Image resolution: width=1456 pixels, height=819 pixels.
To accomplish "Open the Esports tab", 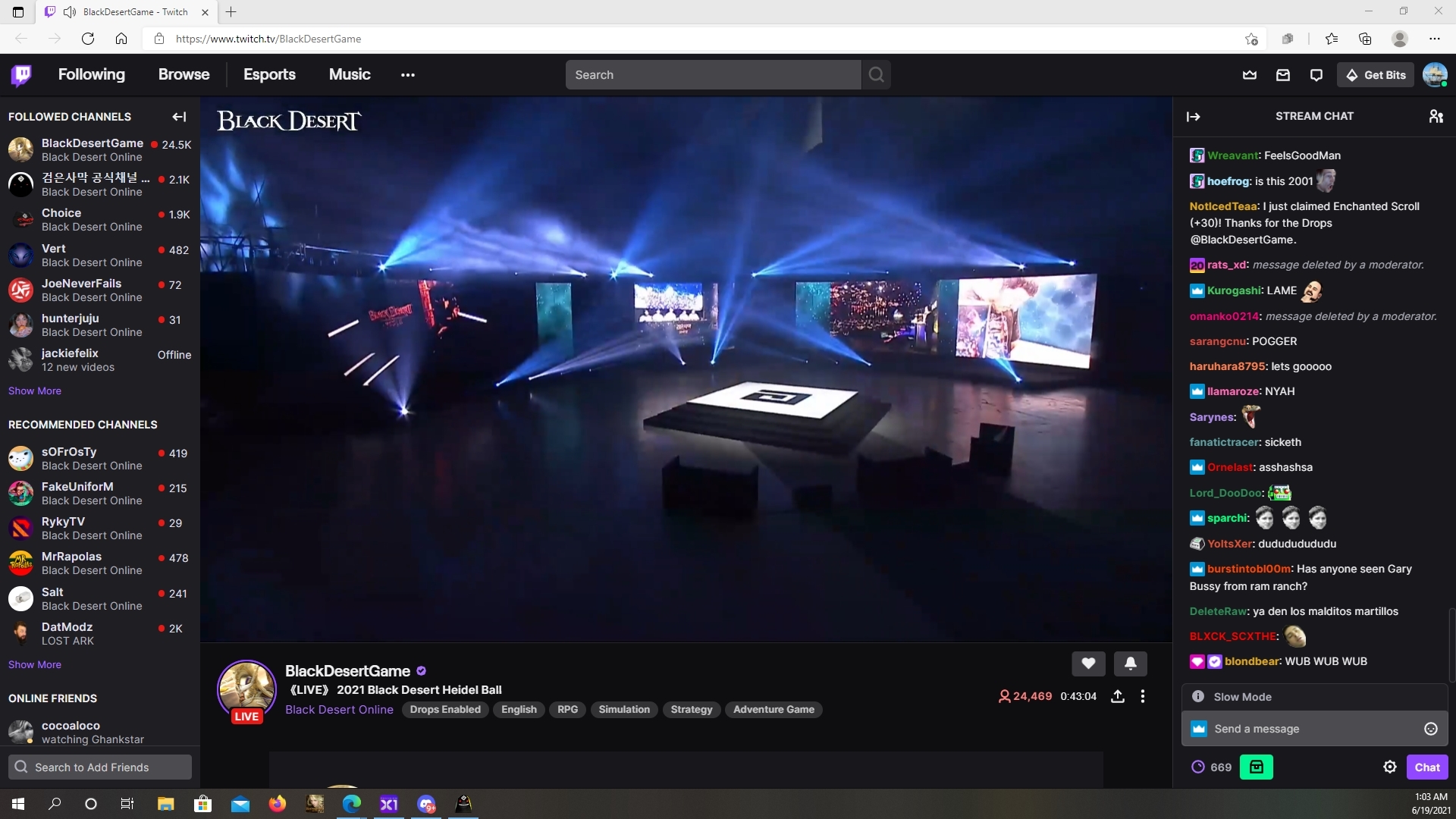I will point(269,74).
